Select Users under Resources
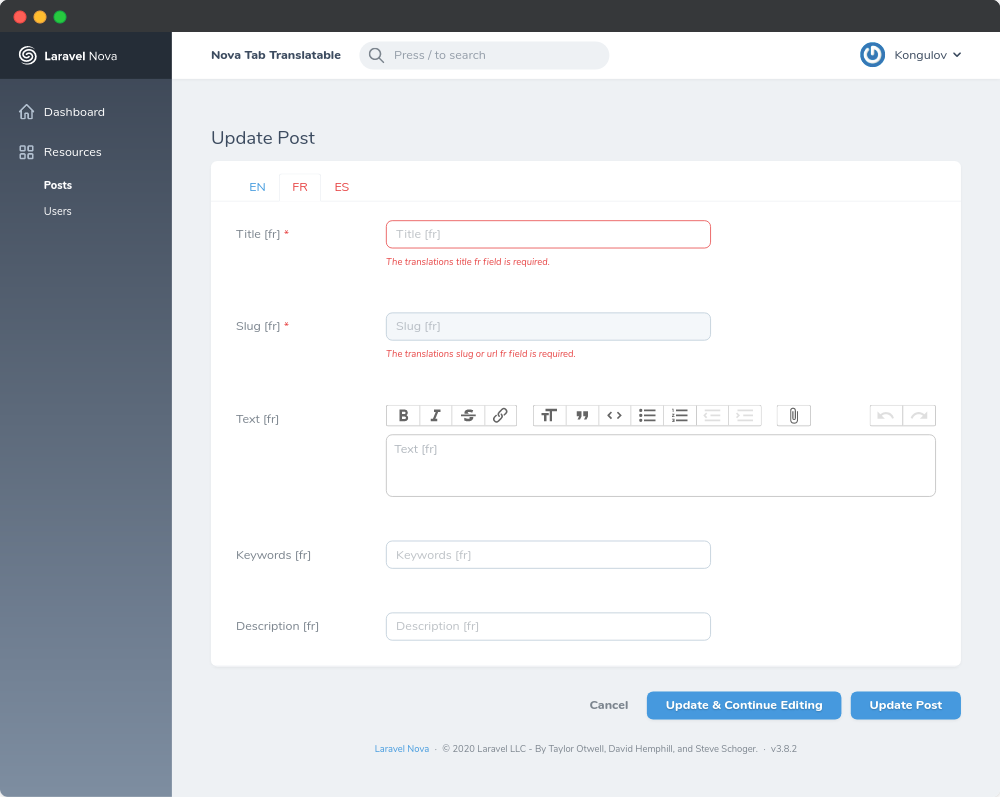Image resolution: width=1000 pixels, height=797 pixels. pyautogui.click(x=57, y=211)
